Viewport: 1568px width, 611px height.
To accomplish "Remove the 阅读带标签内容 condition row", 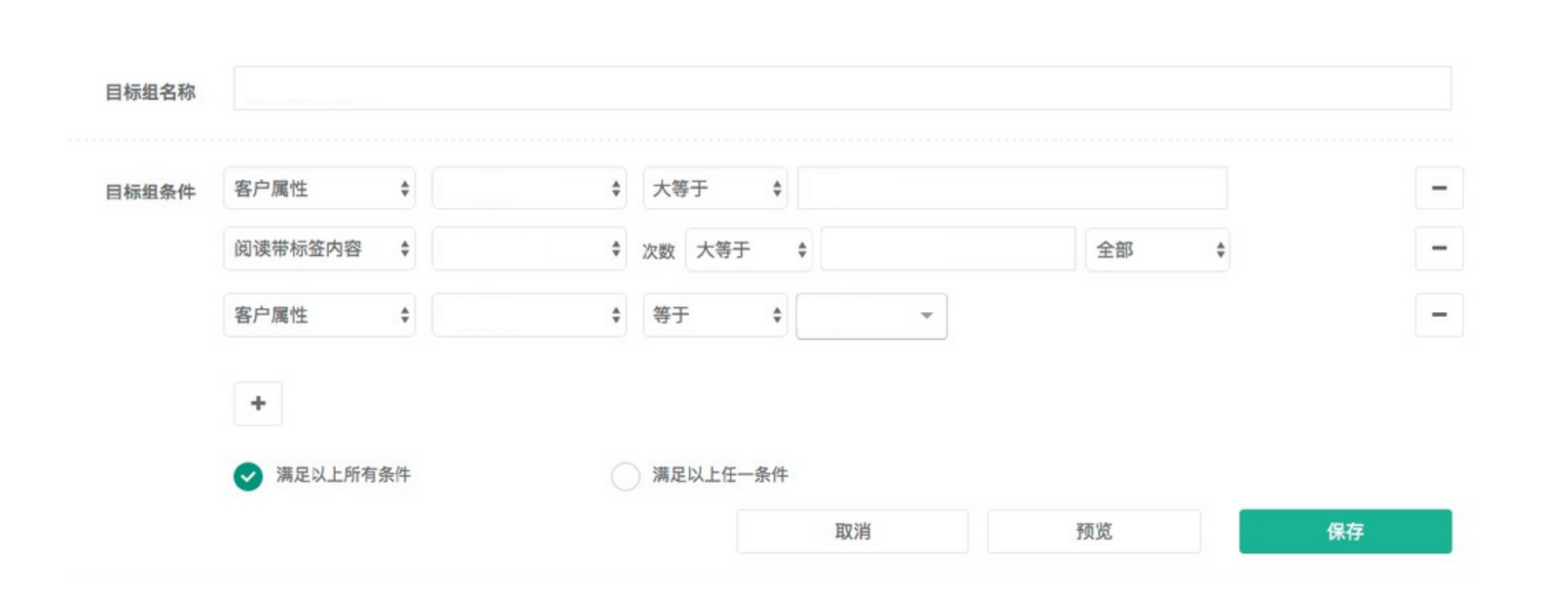I will [1438, 249].
